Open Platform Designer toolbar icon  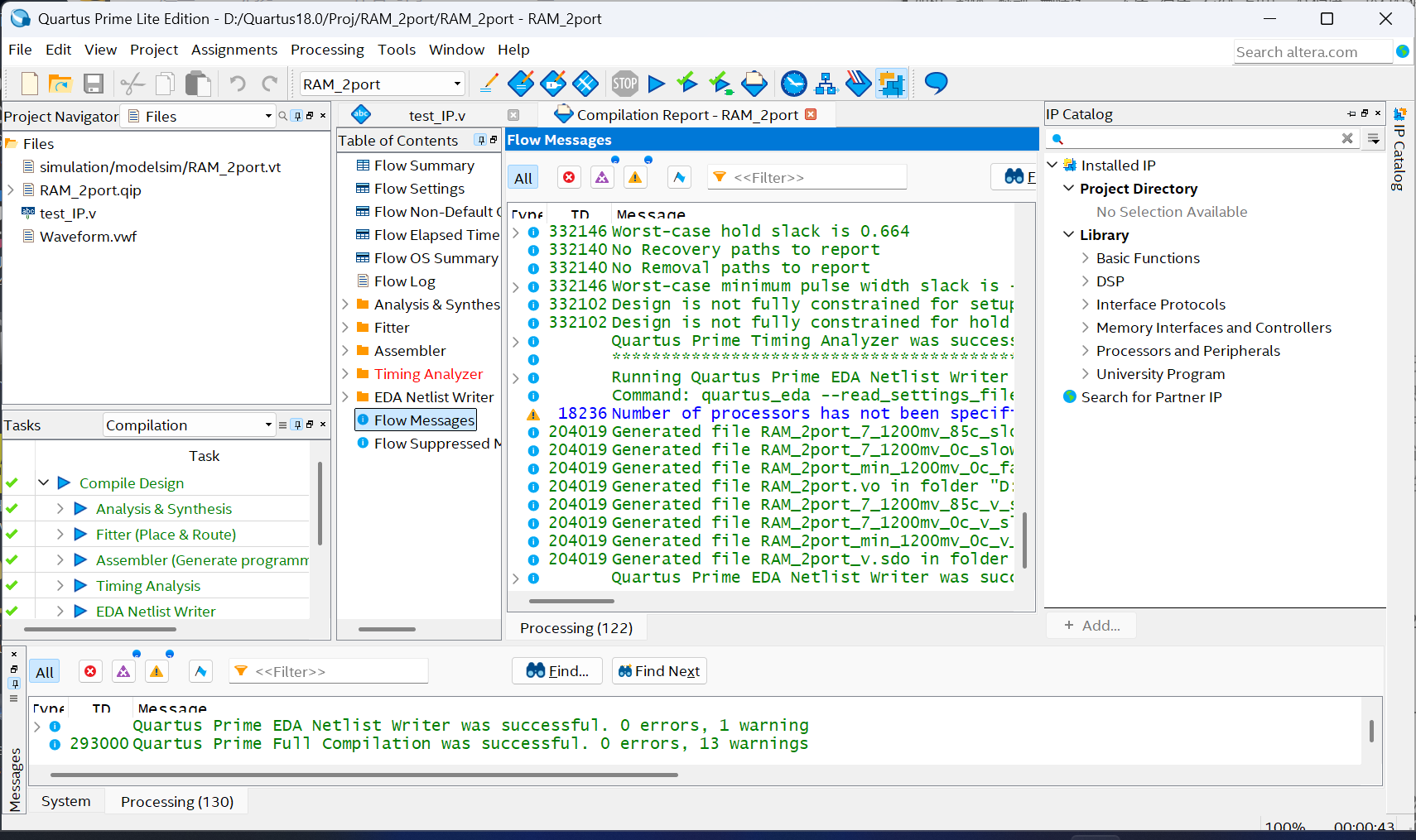pyautogui.click(x=891, y=84)
